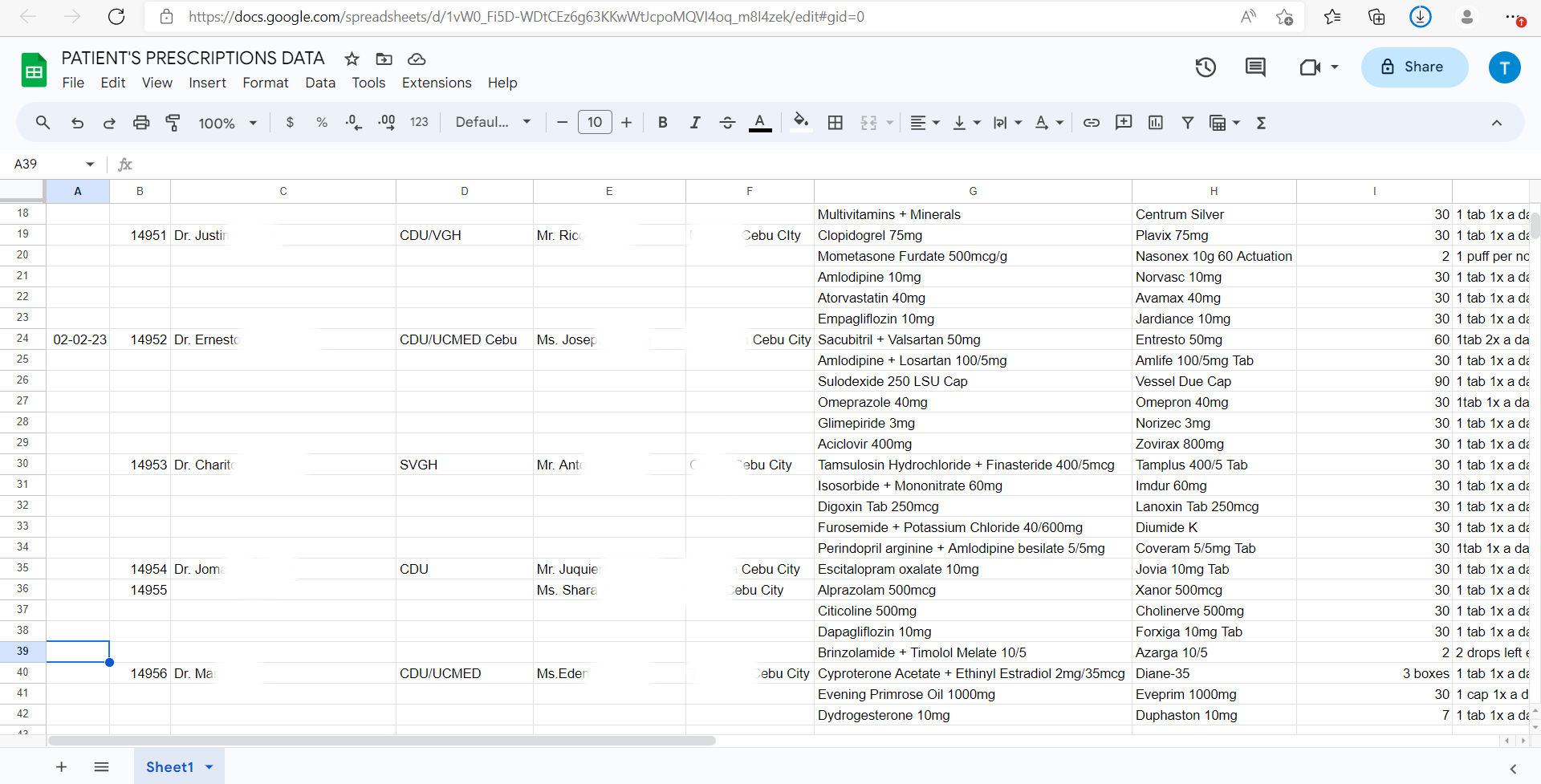Image resolution: width=1541 pixels, height=784 pixels.
Task: Print the spreadsheet
Action: pos(141,123)
